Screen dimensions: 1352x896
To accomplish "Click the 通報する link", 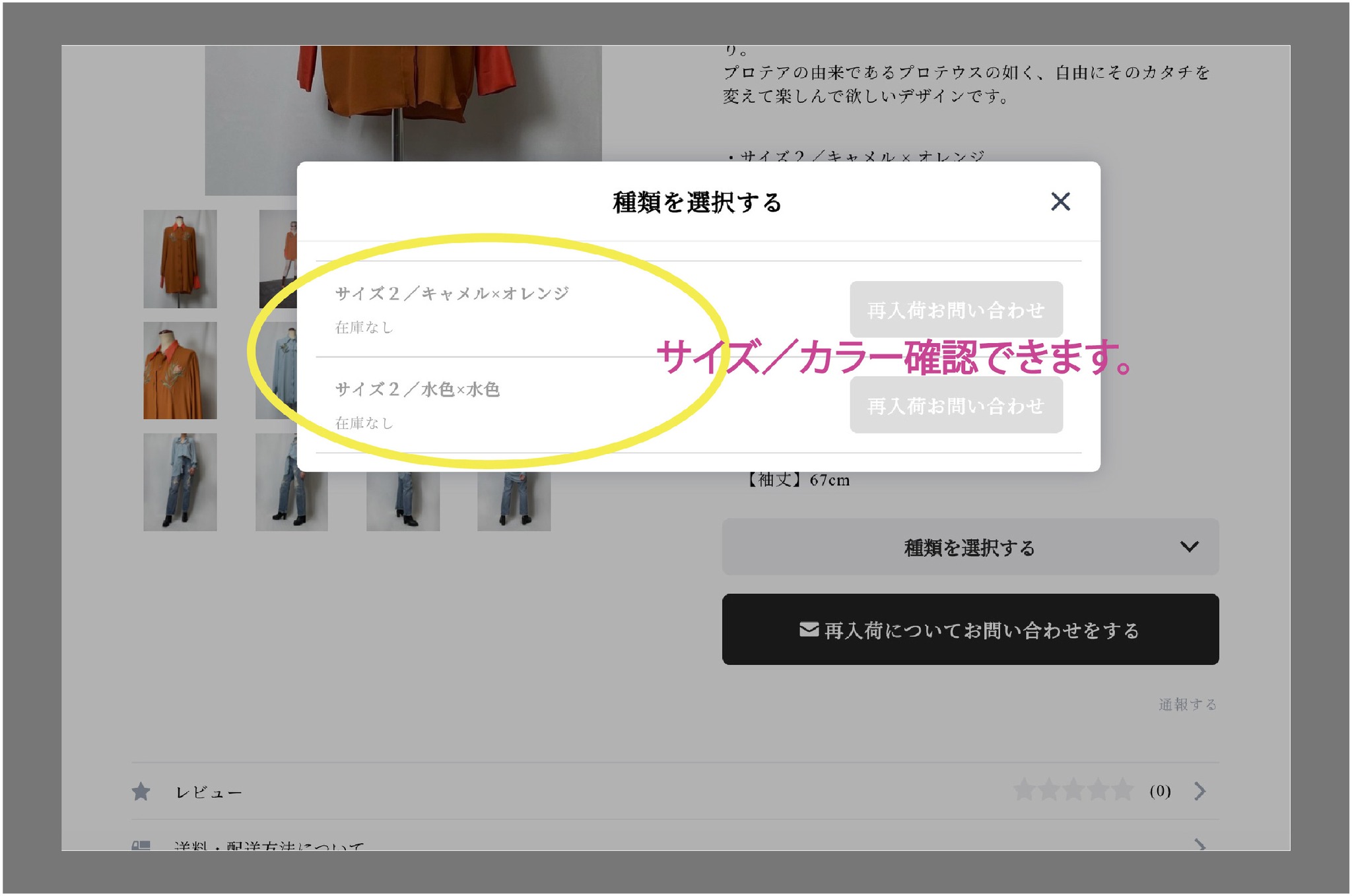I will pyautogui.click(x=1187, y=704).
